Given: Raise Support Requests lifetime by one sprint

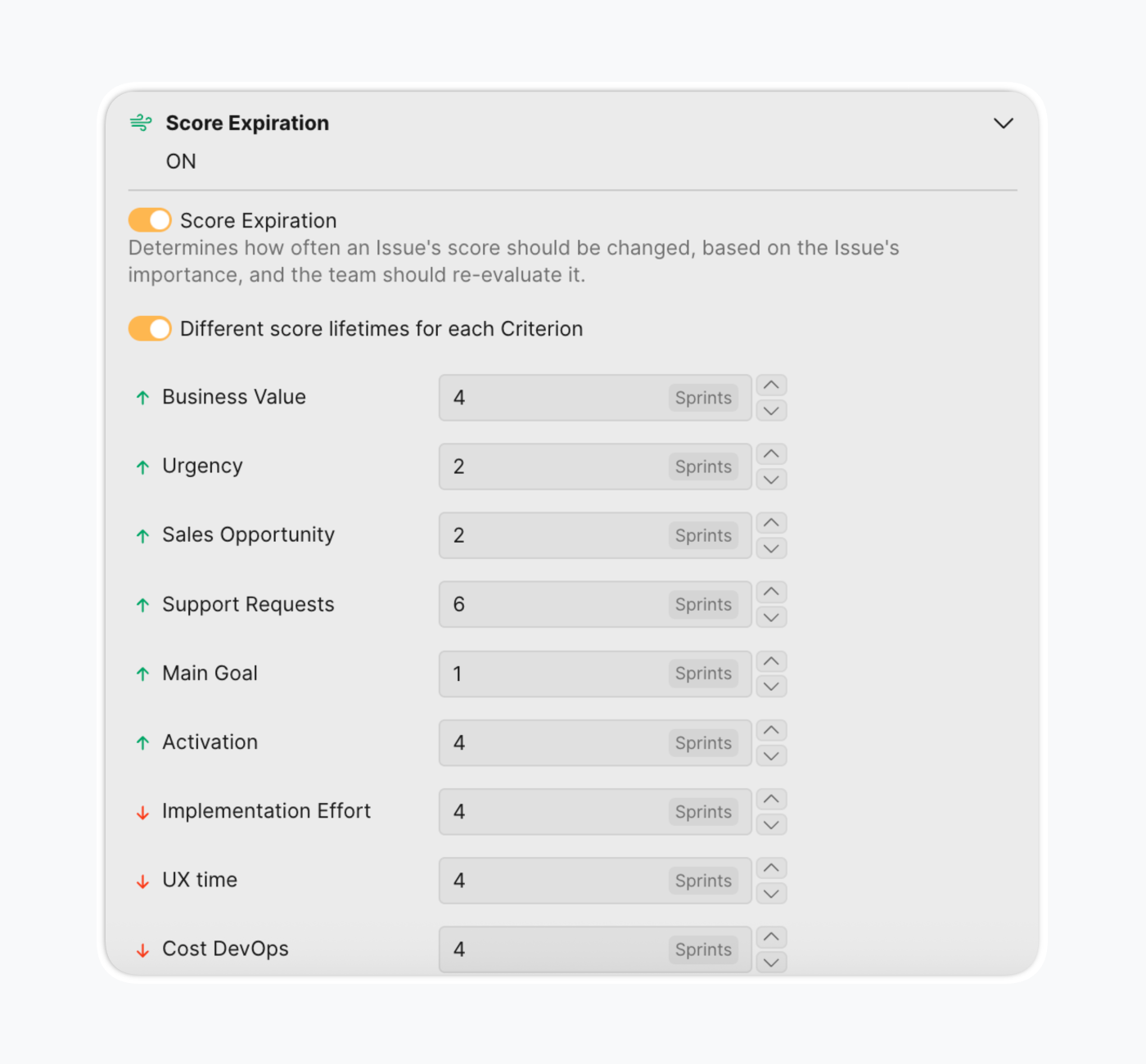Looking at the screenshot, I should coord(771,591).
